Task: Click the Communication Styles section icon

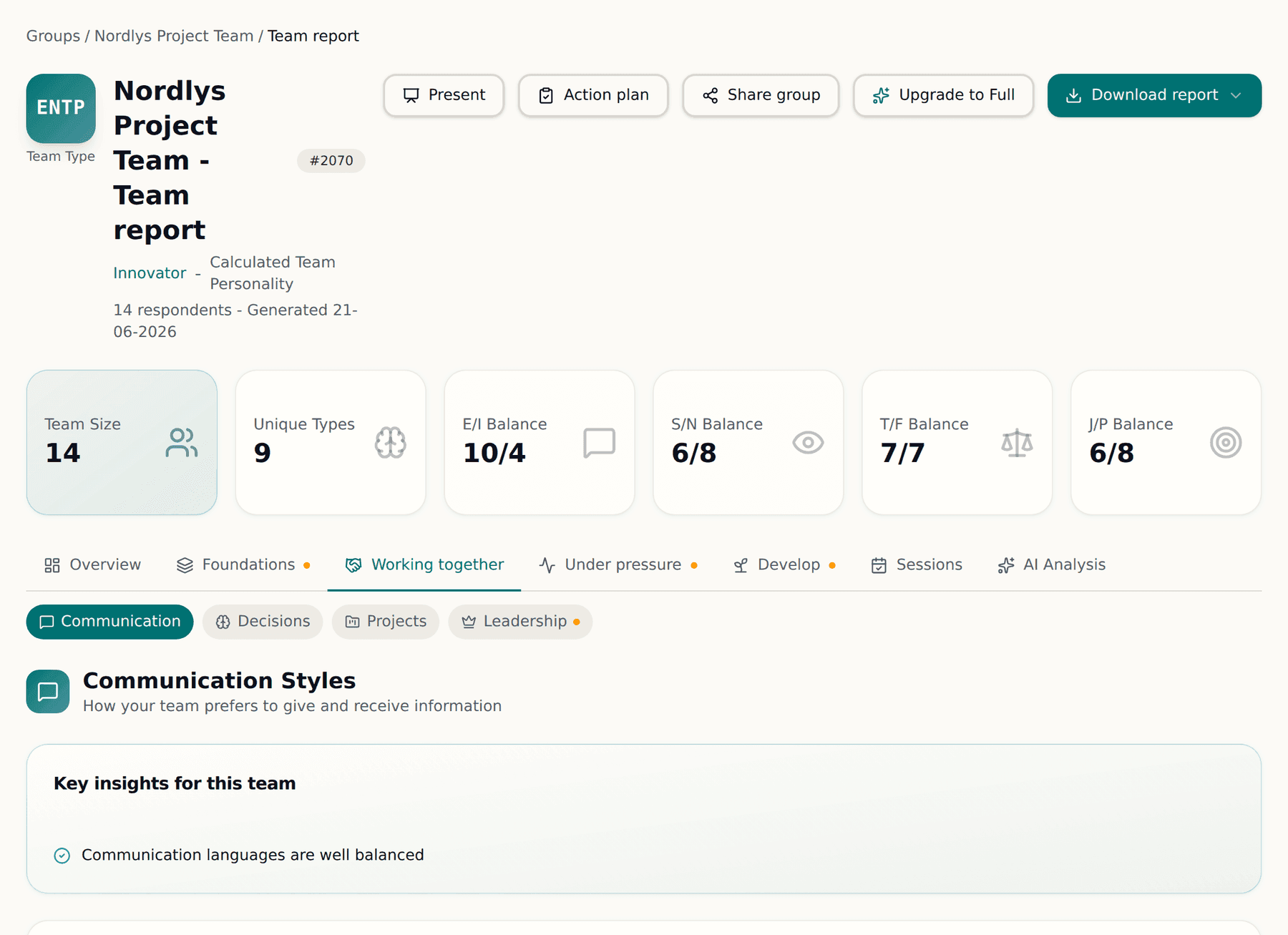Action: [x=48, y=692]
